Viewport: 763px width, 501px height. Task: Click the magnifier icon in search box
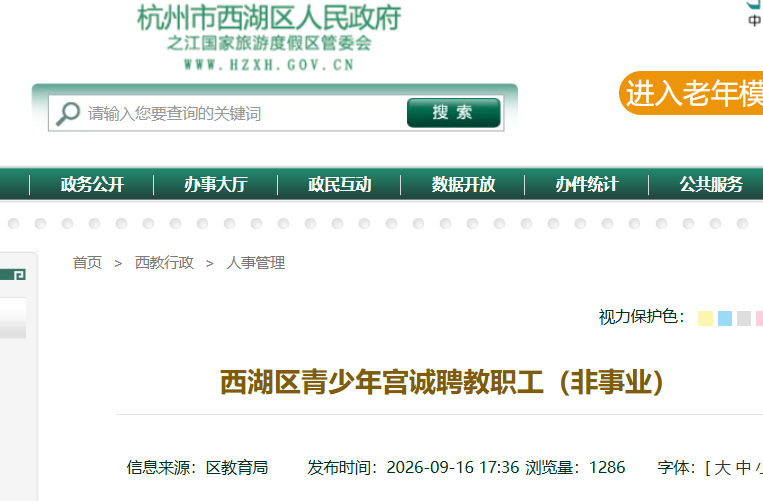(68, 114)
